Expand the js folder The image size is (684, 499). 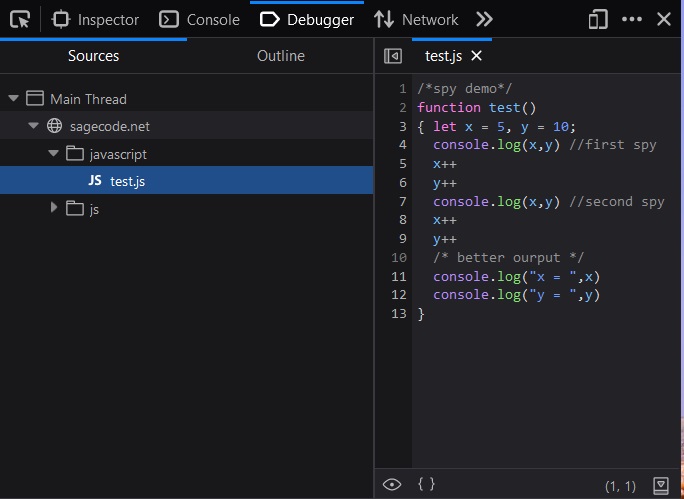(54, 208)
